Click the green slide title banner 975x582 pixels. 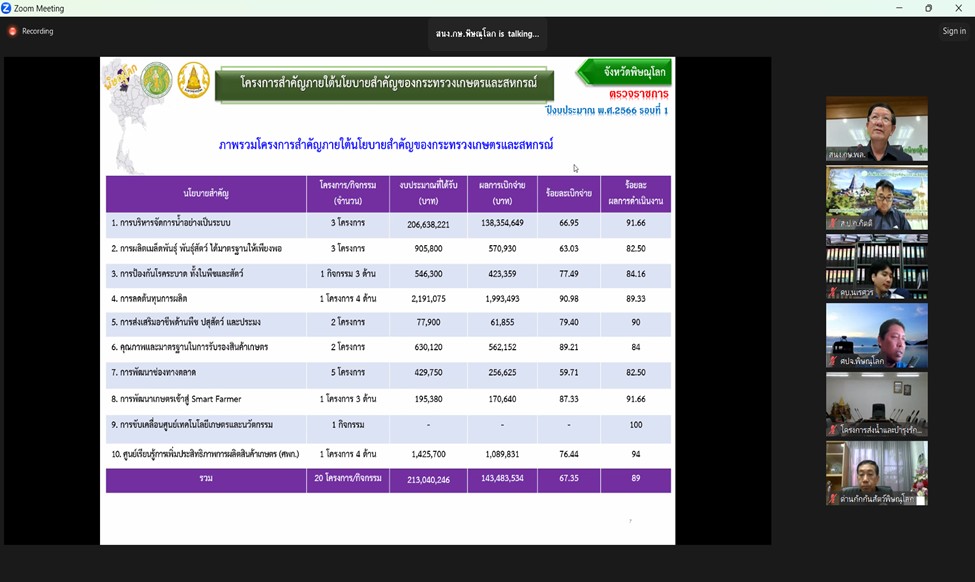click(384, 84)
